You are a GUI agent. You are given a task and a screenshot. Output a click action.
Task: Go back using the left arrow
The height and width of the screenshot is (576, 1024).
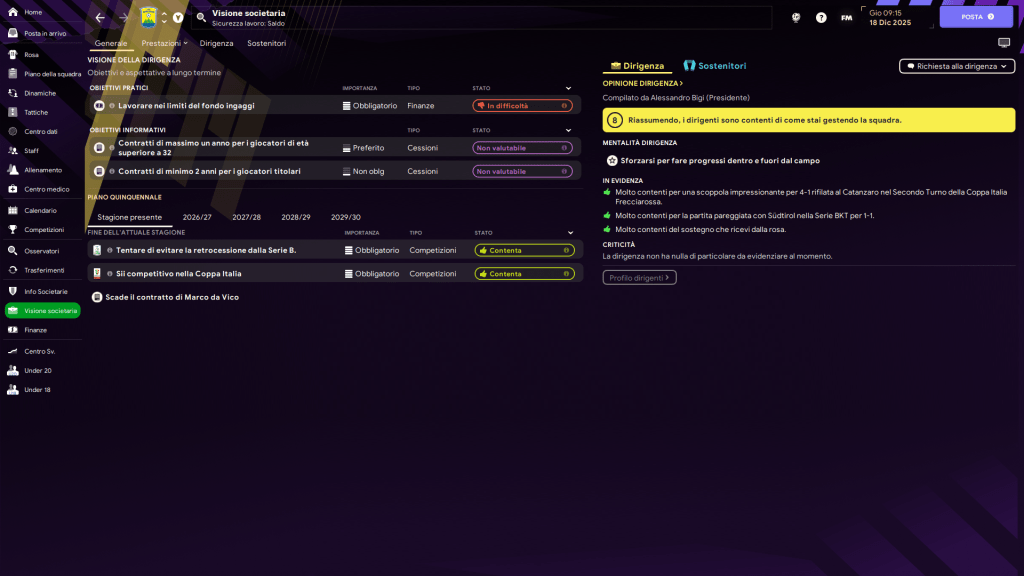click(99, 18)
